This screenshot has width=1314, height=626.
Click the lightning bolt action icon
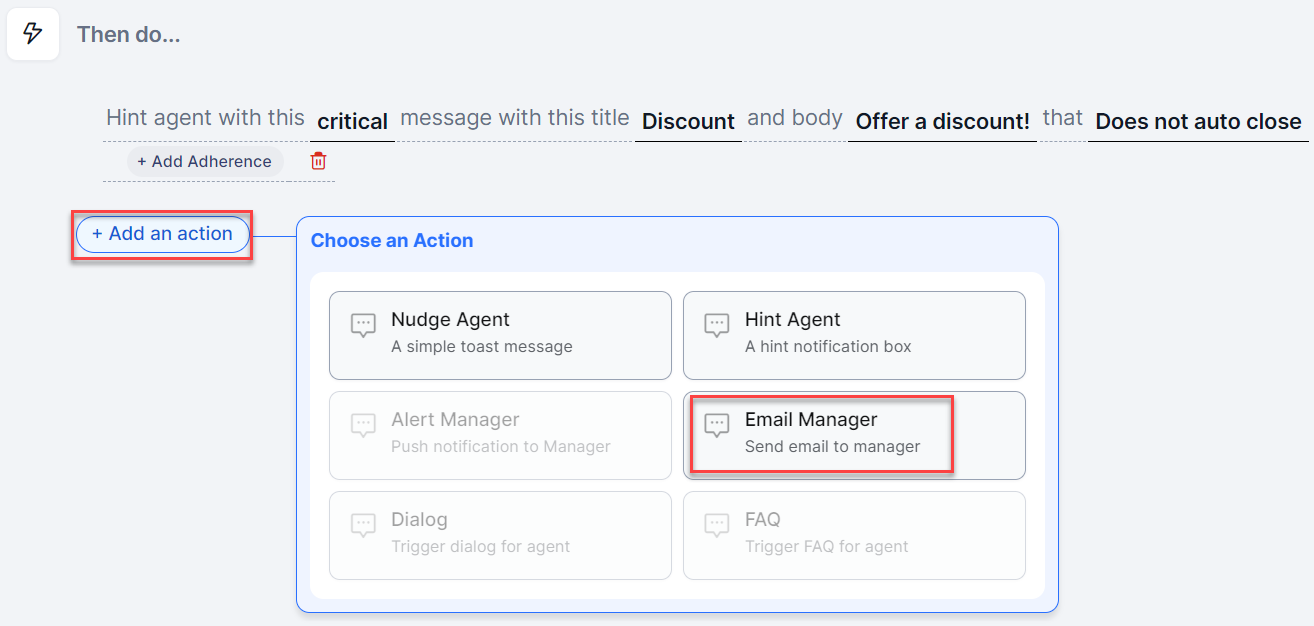33,34
